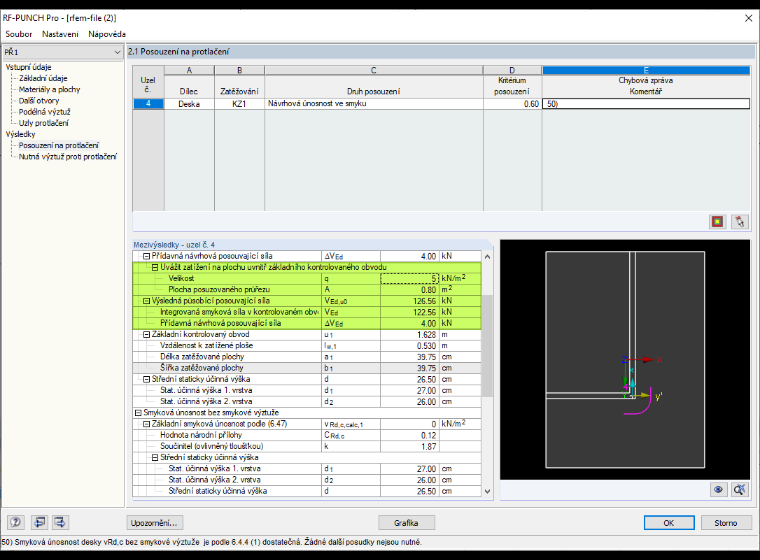The image size is (760, 560).
Task: Click the 0.60 design criterion cell
Action: click(512, 104)
